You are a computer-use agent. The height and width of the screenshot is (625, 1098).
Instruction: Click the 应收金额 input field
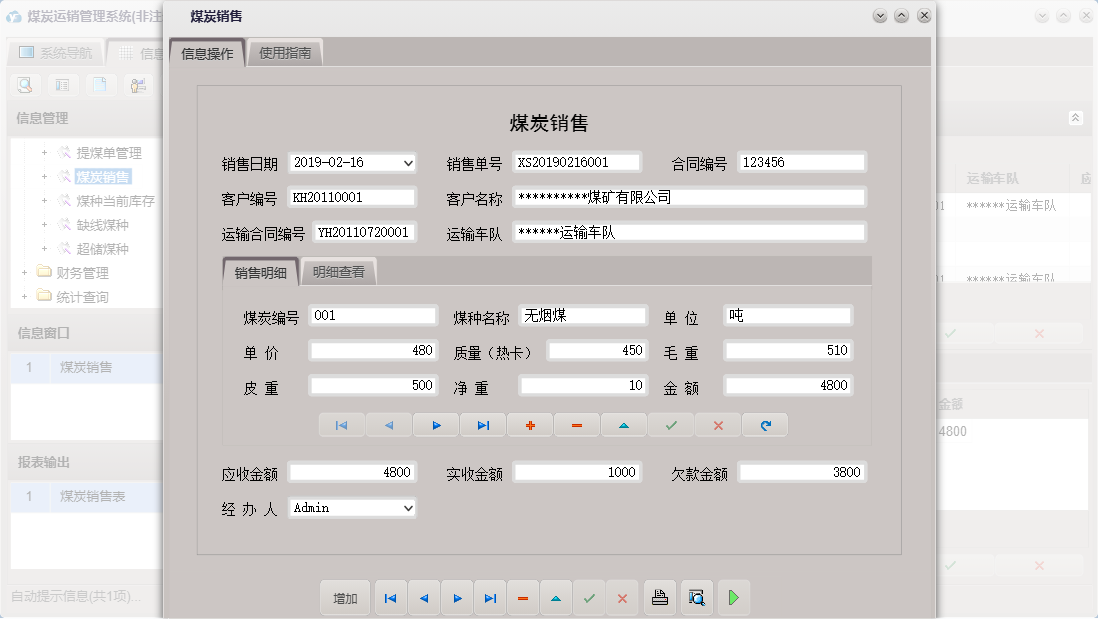click(352, 470)
